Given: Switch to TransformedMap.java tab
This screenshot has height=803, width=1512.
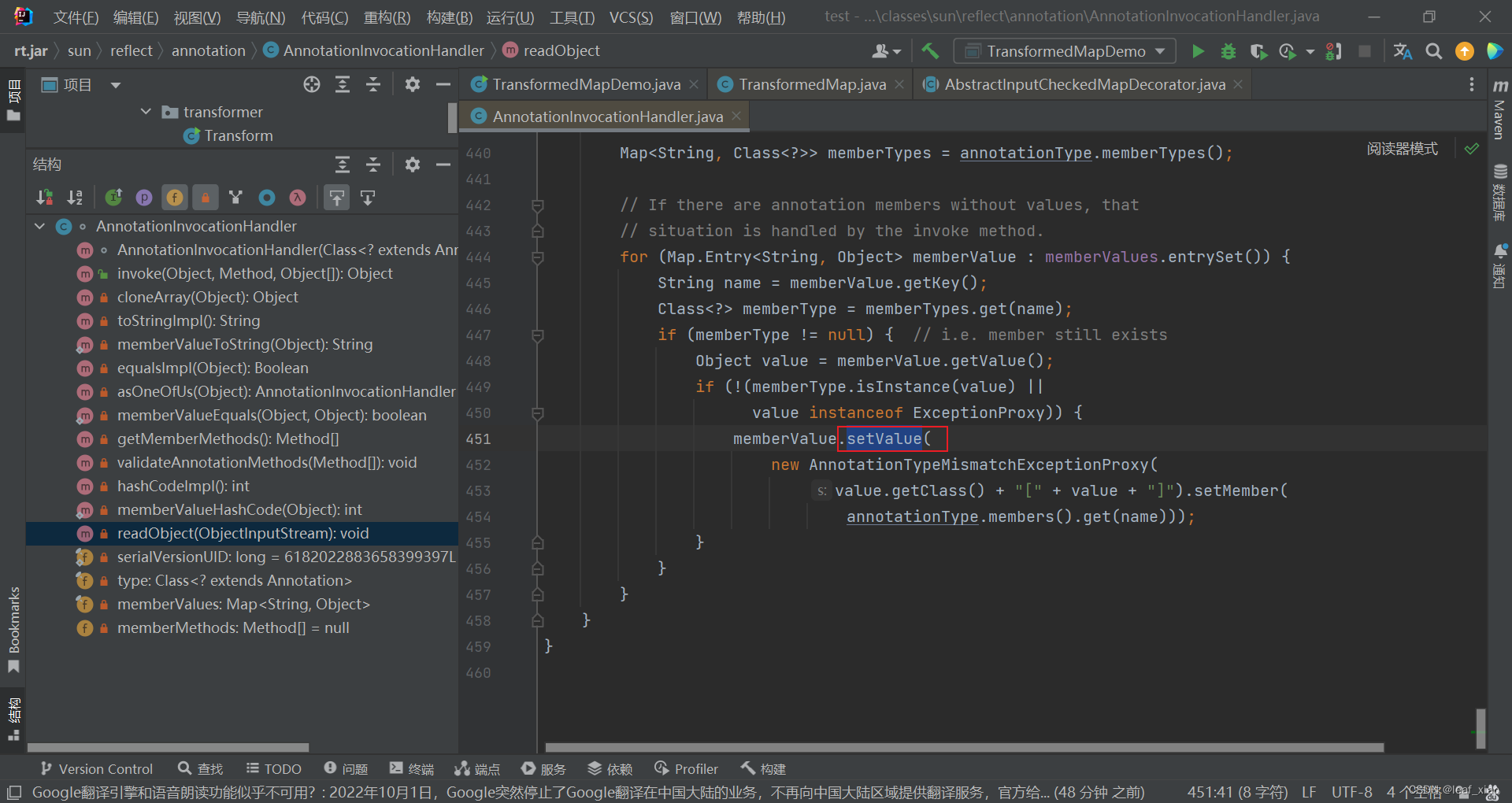Looking at the screenshot, I should point(811,84).
